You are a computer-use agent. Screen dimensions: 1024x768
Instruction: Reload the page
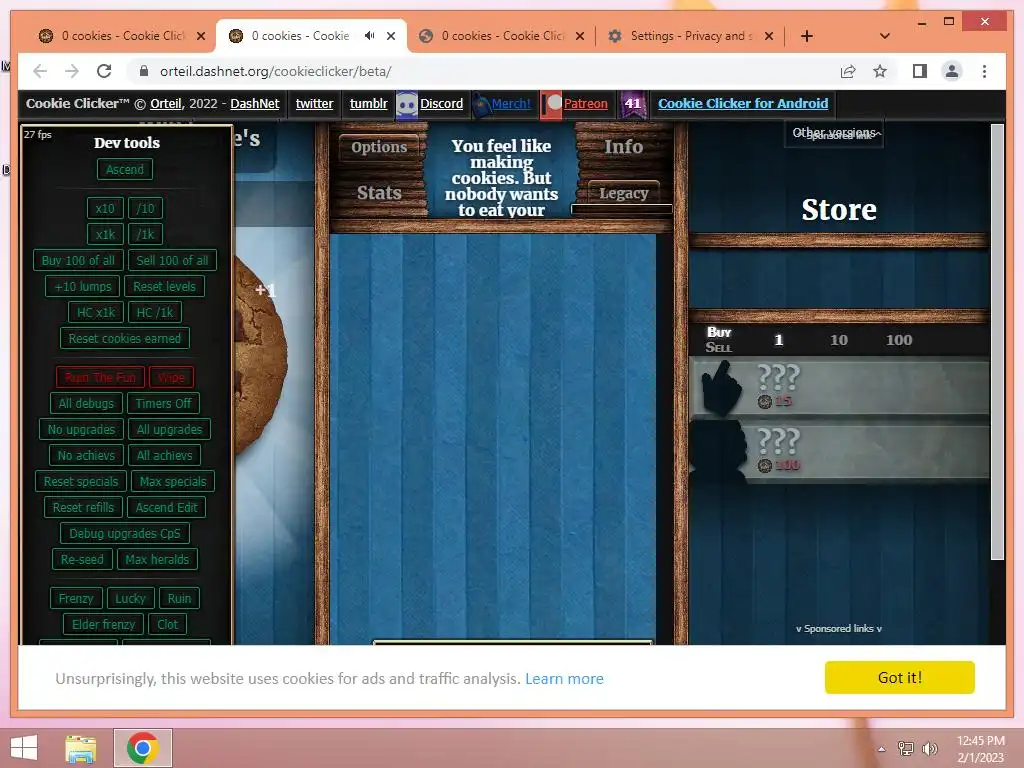pos(104,71)
